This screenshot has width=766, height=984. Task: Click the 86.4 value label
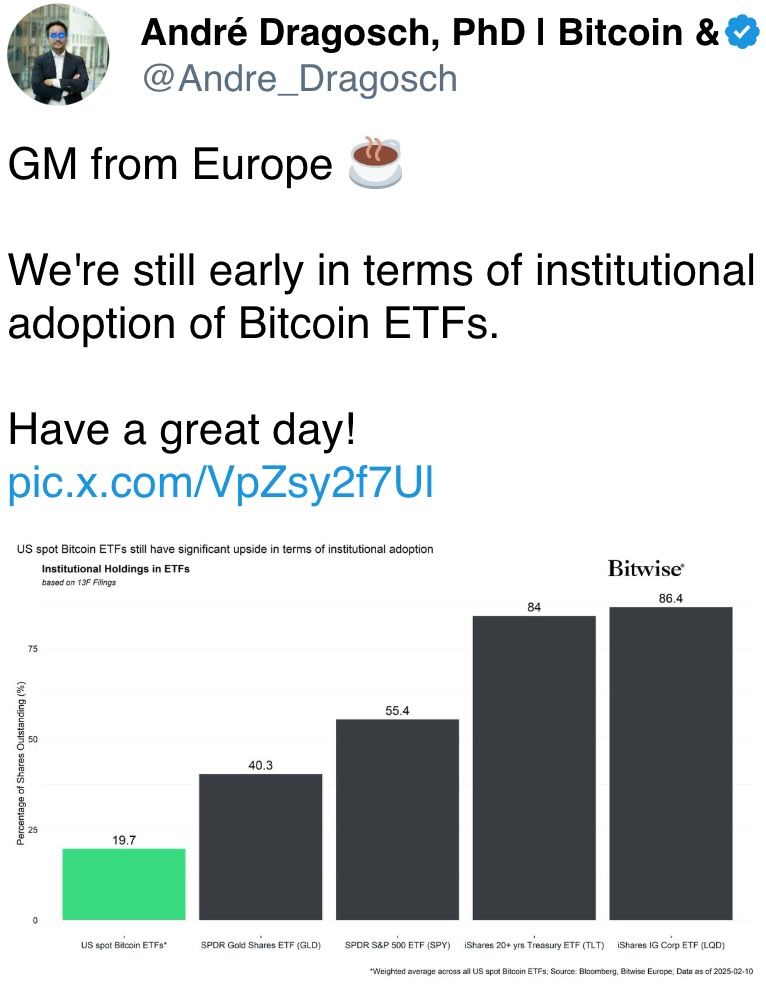(670, 598)
